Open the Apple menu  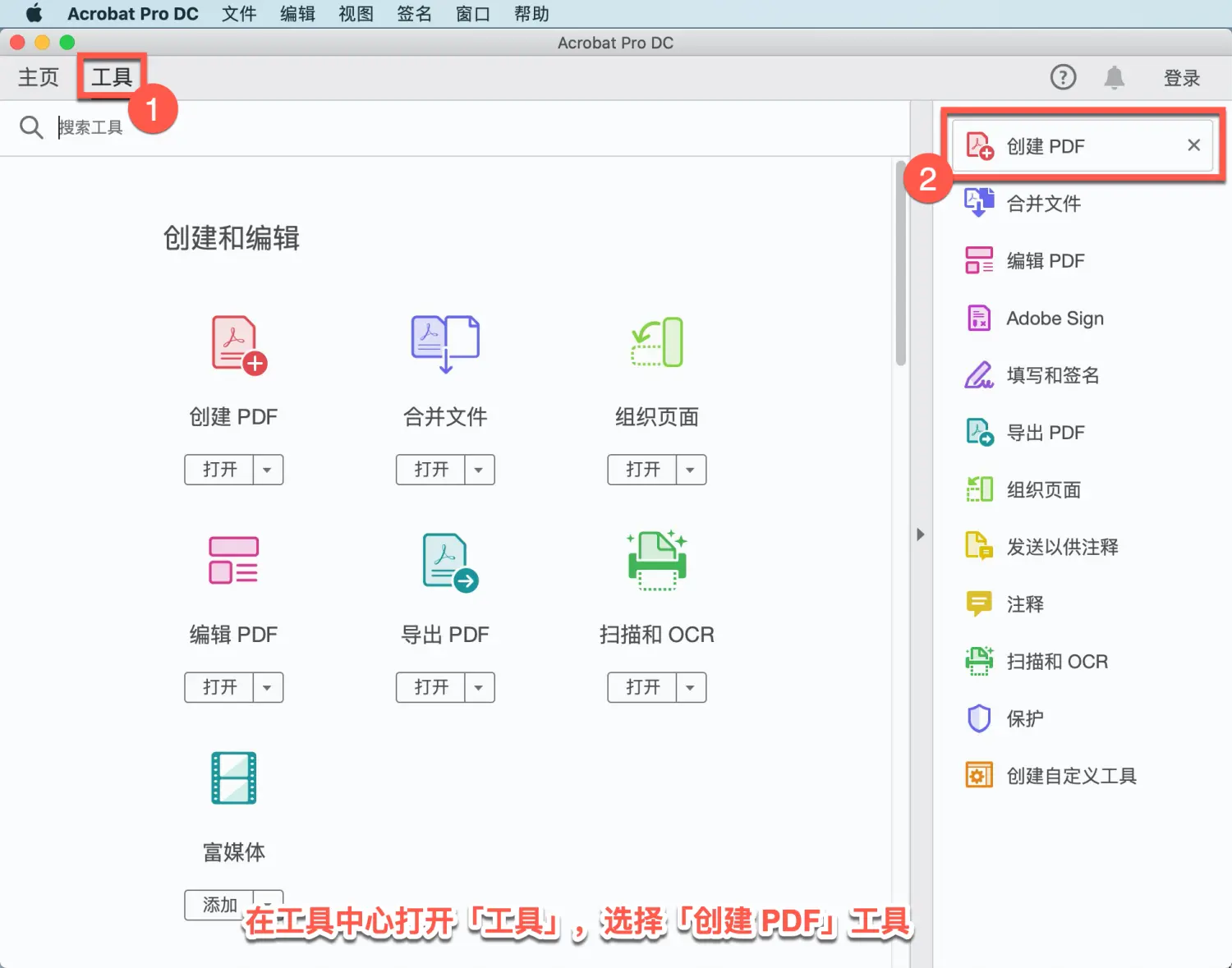[34, 13]
